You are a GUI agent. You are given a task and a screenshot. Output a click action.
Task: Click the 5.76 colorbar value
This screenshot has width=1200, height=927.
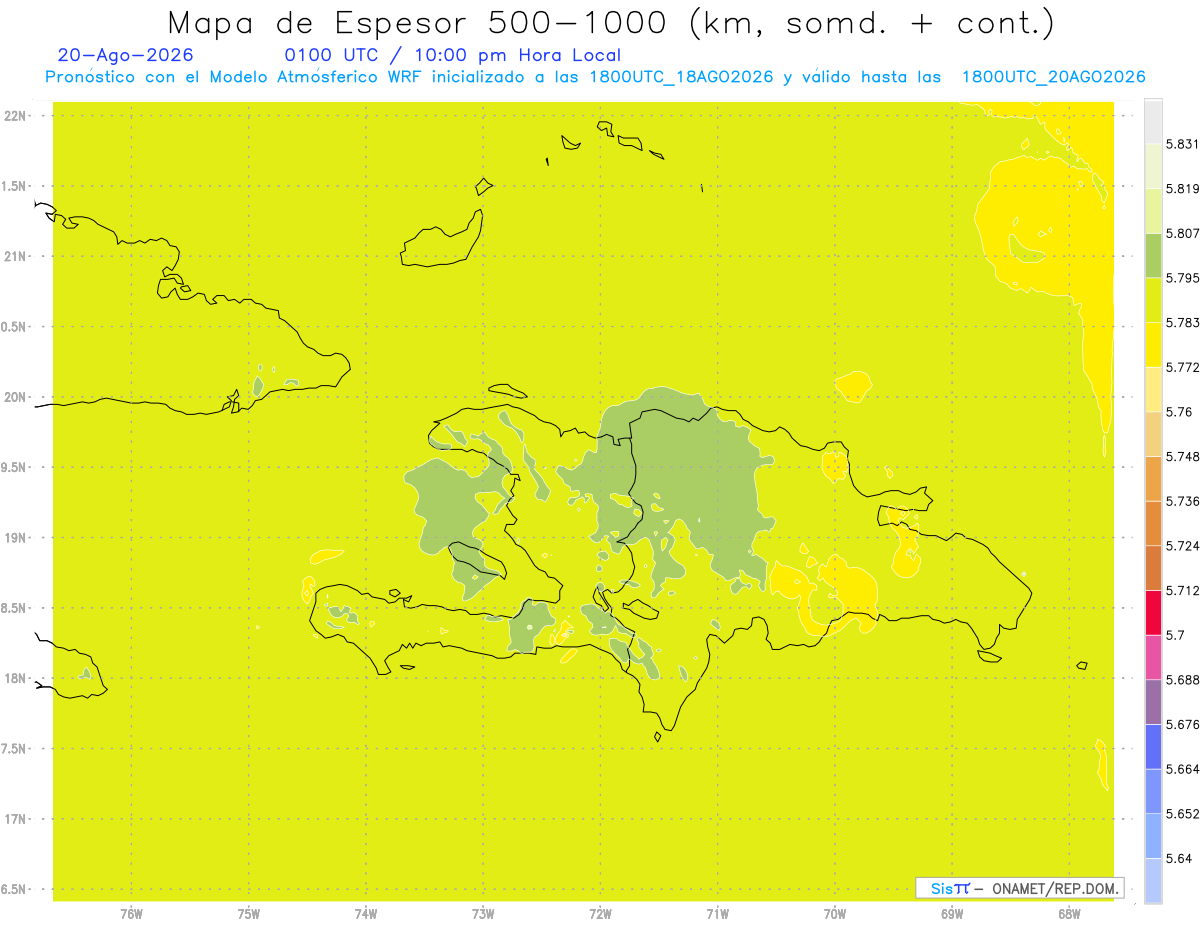1179,412
